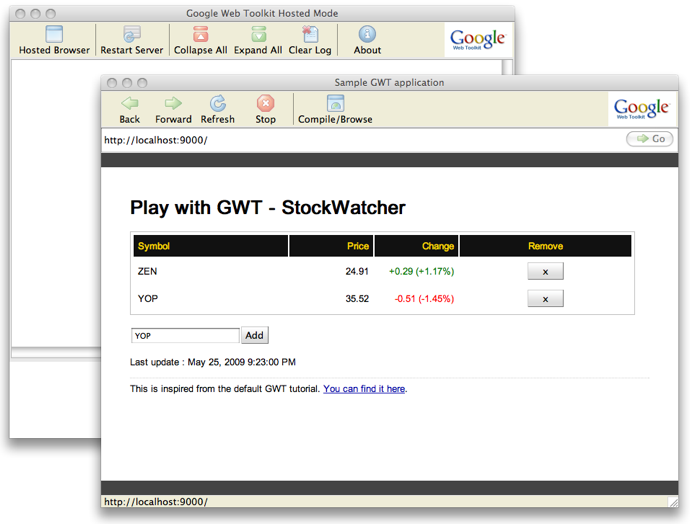
Task: Open the Hosted Browser toolbar icon
Action: coord(54,36)
